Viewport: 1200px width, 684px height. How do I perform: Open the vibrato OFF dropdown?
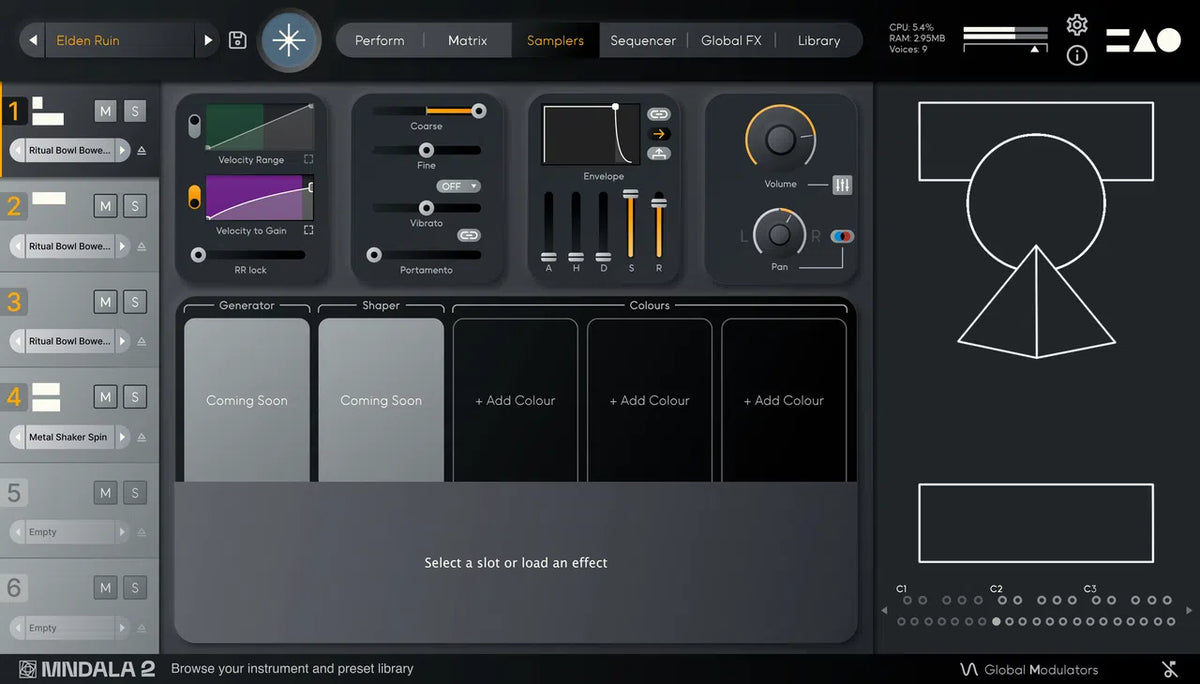click(x=458, y=187)
